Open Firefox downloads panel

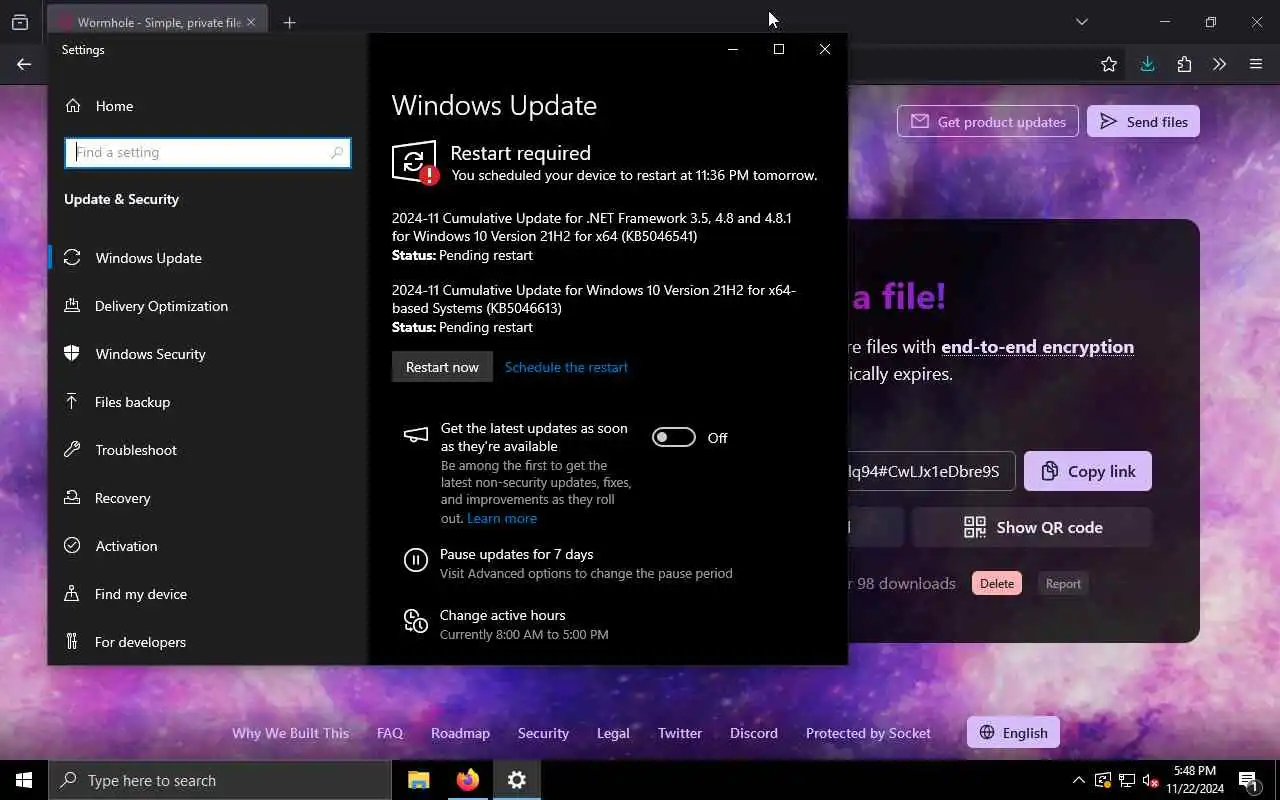(x=1147, y=64)
